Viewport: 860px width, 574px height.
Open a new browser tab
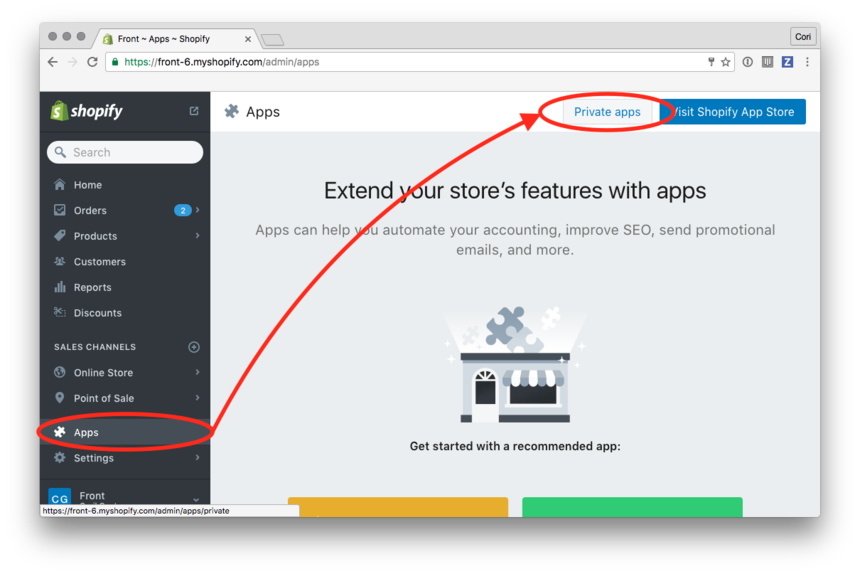273,39
